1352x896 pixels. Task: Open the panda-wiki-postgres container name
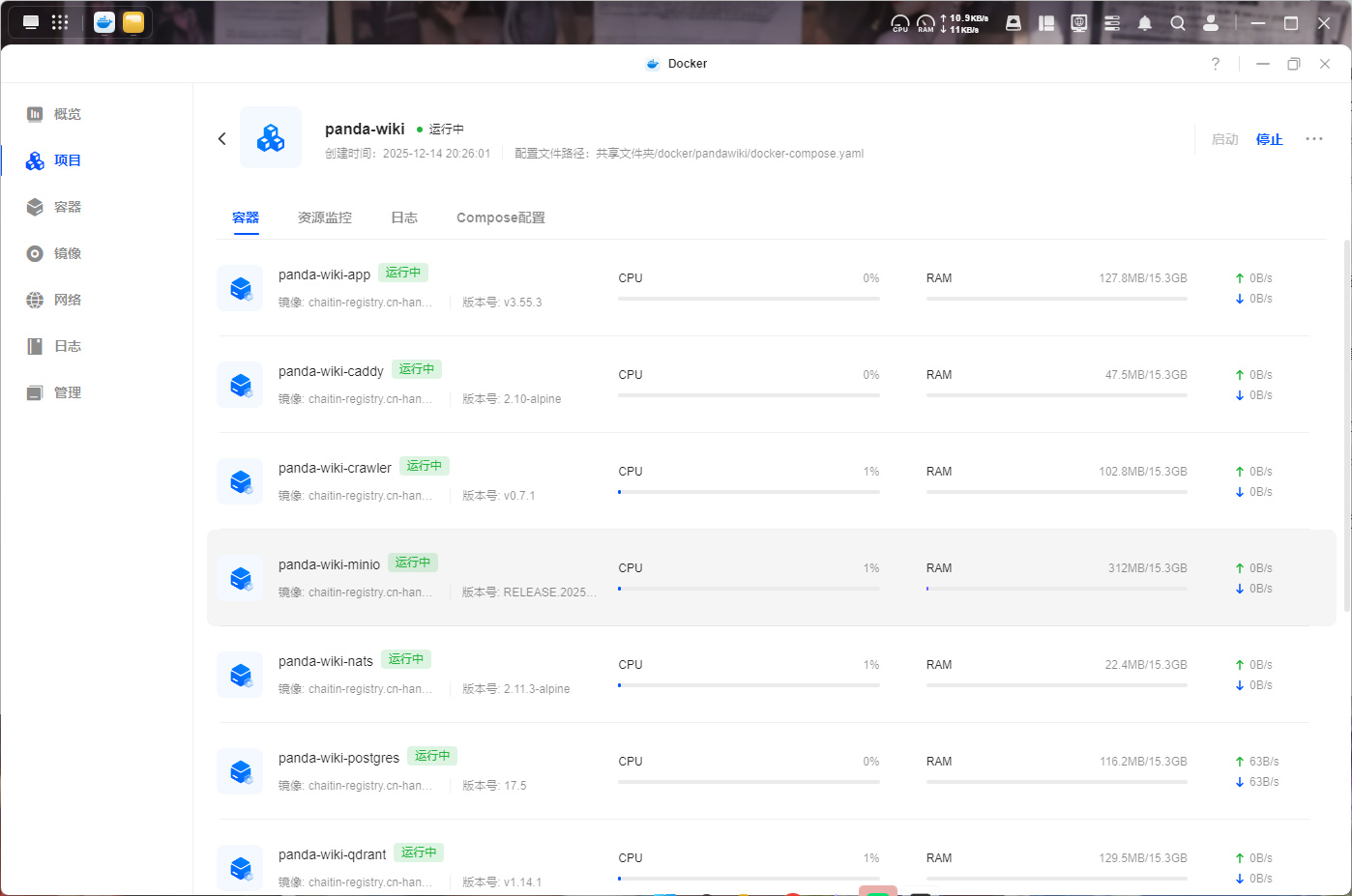338,758
